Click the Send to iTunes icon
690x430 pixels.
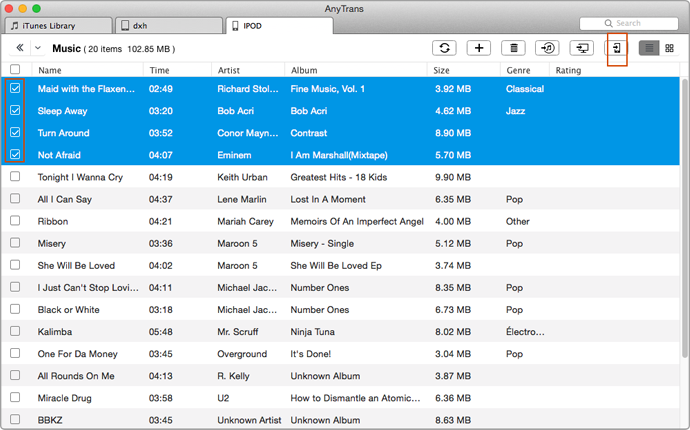(547, 48)
